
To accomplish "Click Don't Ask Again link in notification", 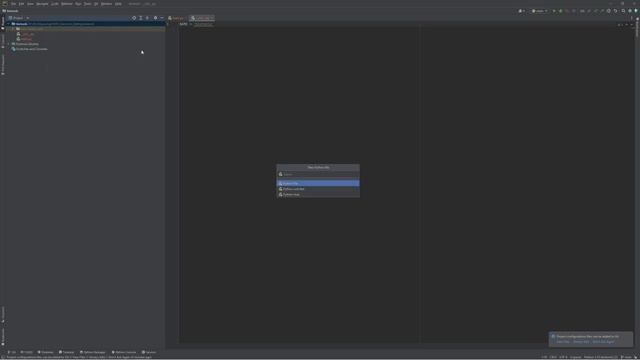I will coord(603,342).
